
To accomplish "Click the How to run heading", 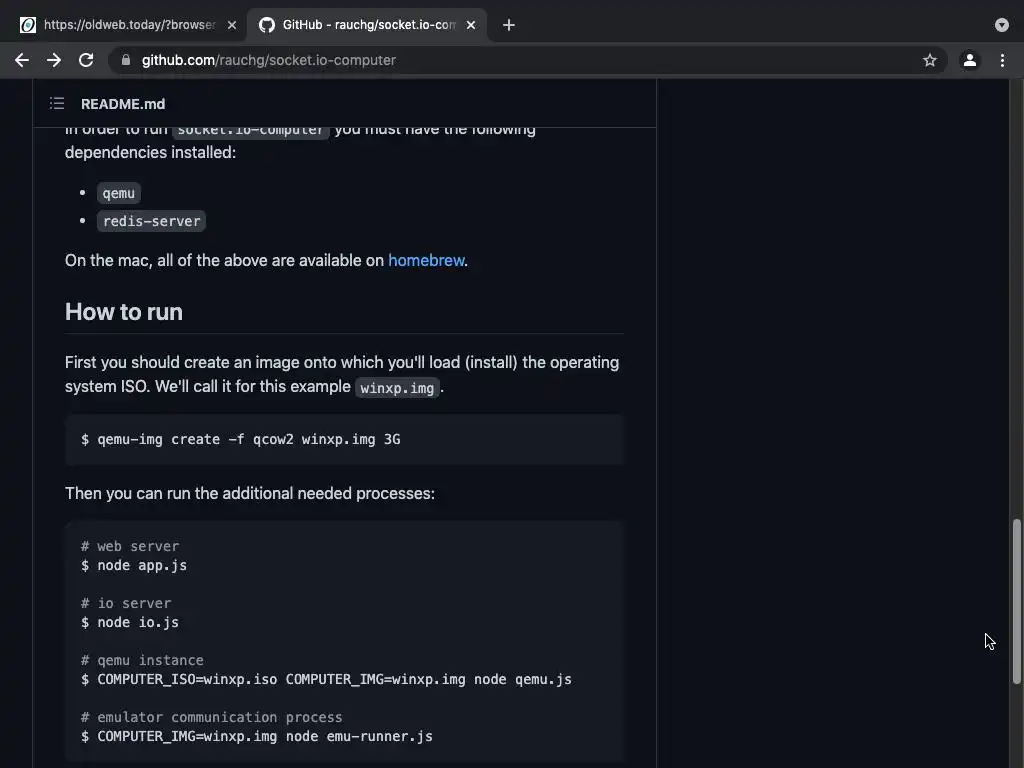I will (124, 312).
